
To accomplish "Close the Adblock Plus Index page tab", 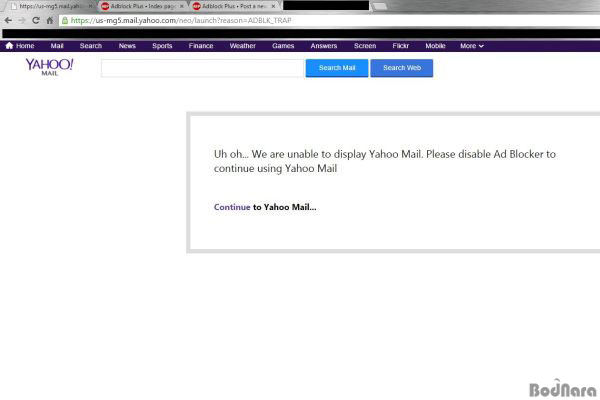I will pyautogui.click(x=182, y=7).
